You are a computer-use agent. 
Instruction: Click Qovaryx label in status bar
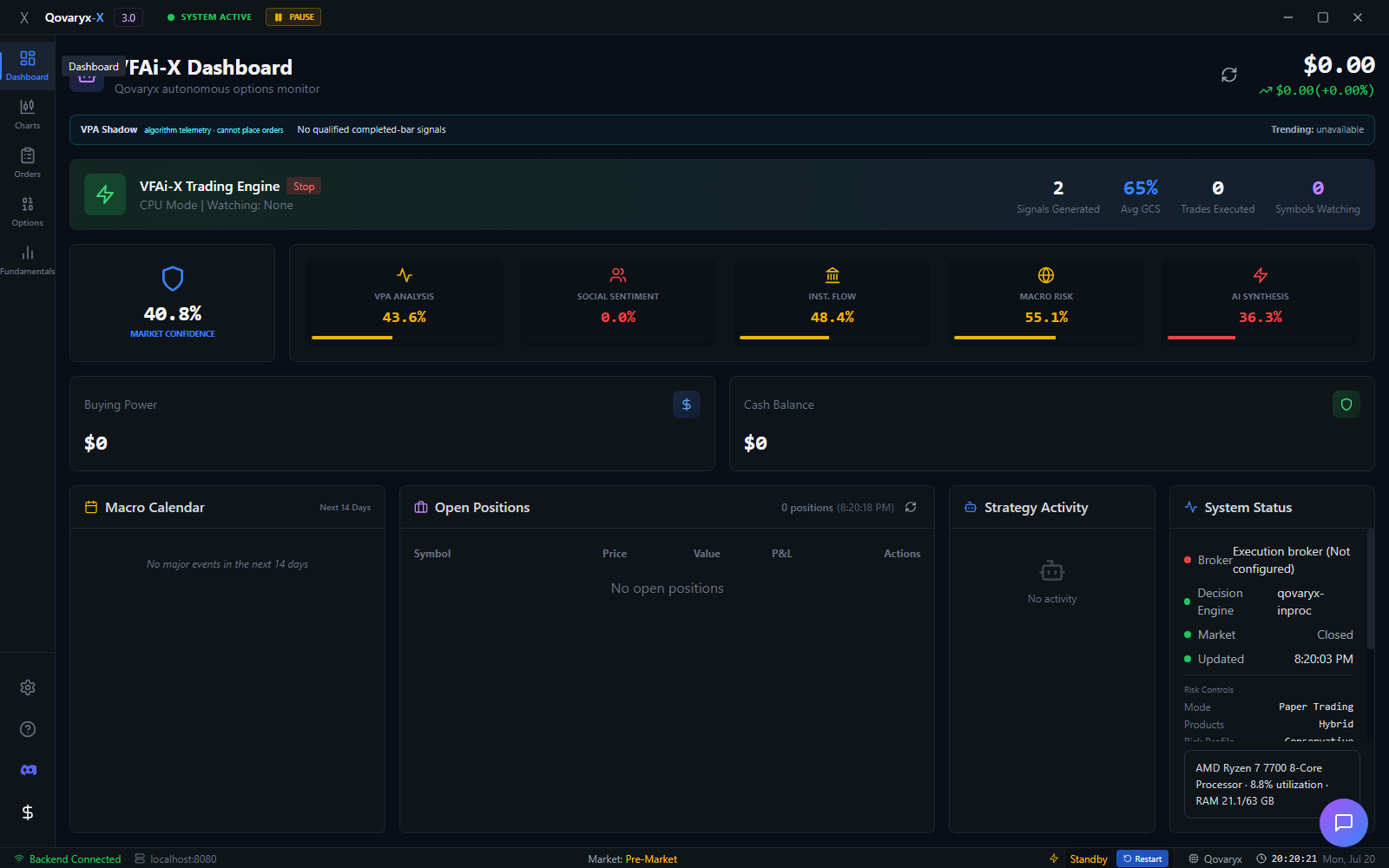[1215, 859]
